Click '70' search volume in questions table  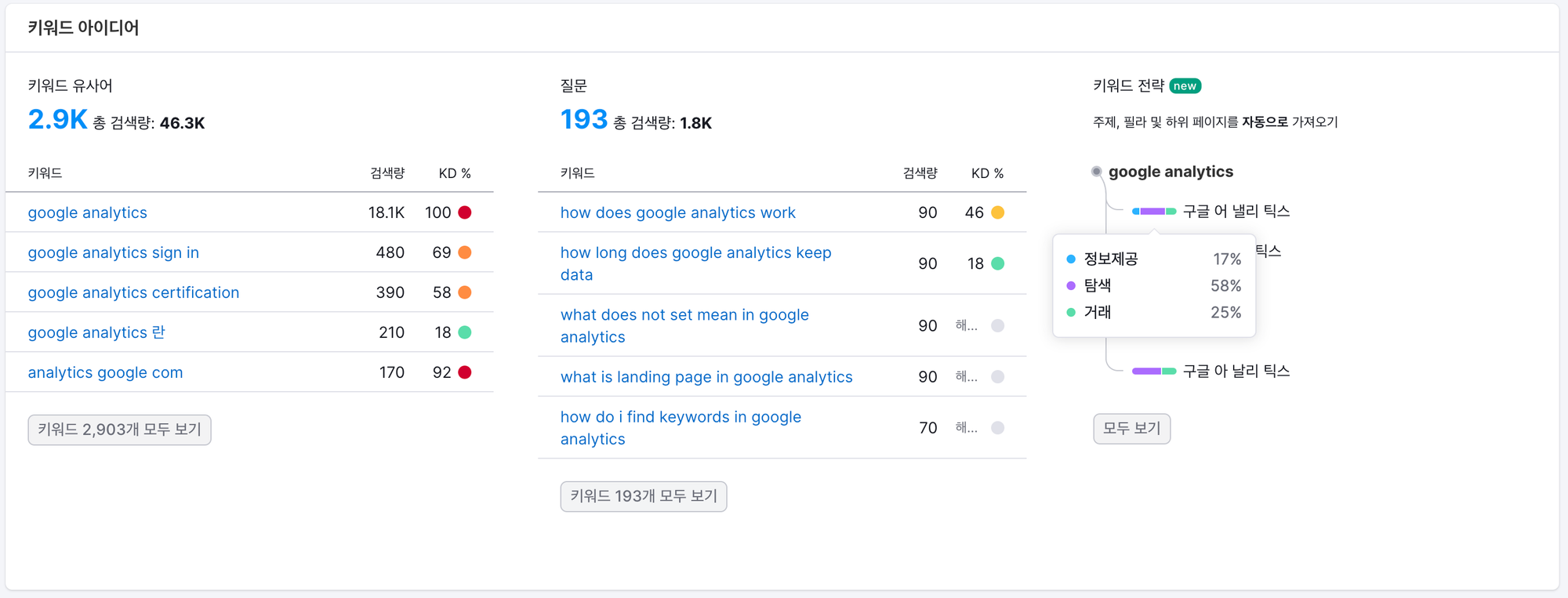(928, 428)
